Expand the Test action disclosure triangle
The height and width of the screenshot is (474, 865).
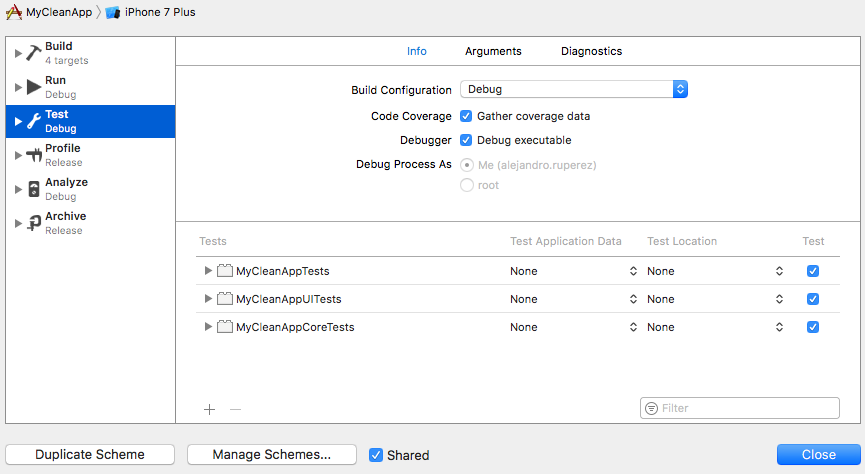[x=18, y=121]
